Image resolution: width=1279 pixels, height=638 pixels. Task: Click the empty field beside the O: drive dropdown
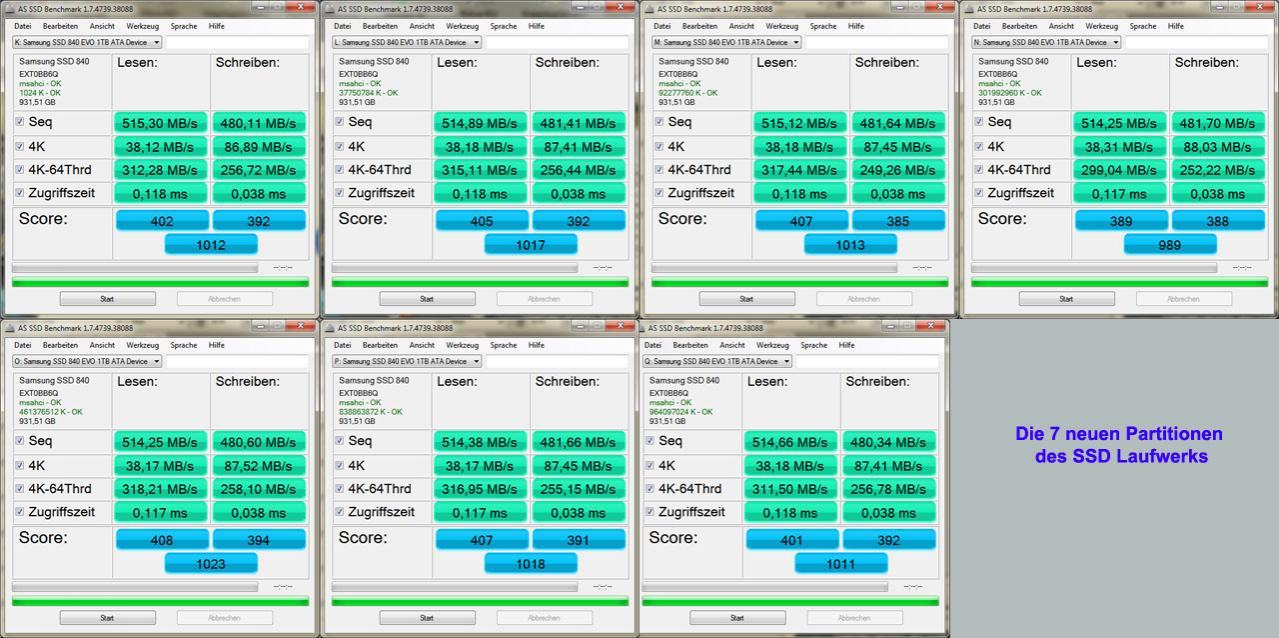pos(237,362)
